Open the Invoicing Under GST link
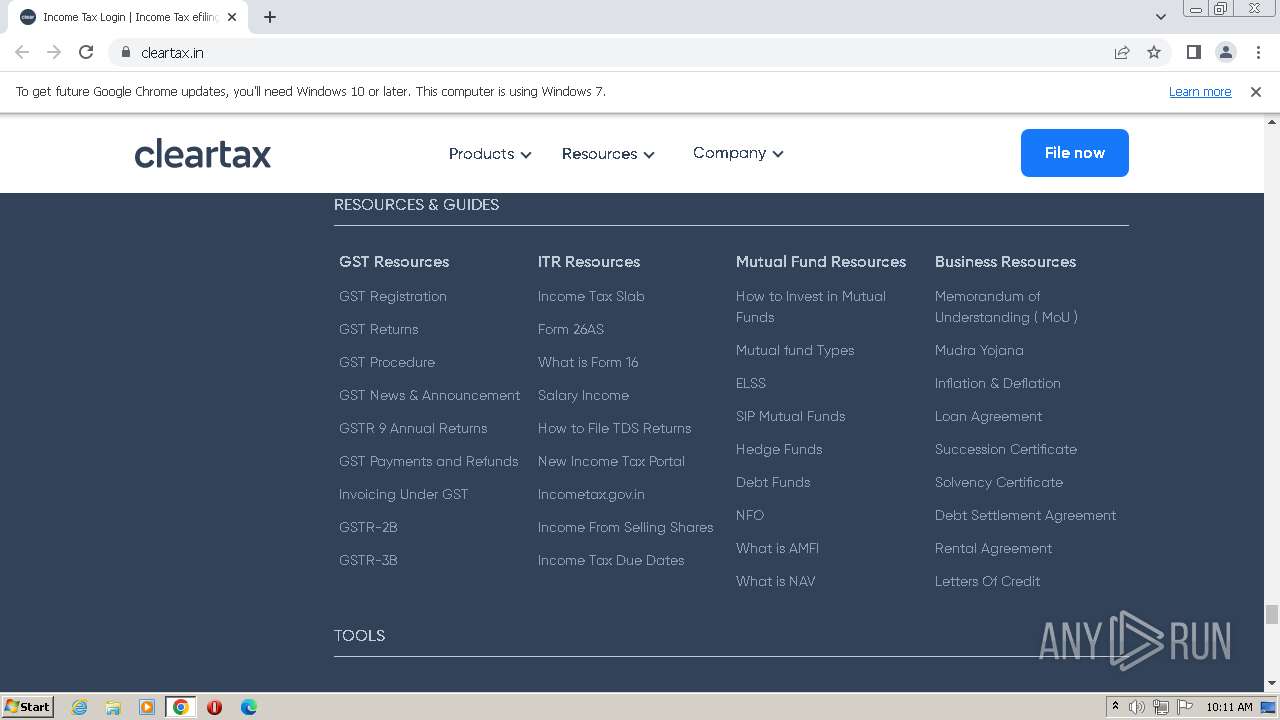 click(403, 494)
